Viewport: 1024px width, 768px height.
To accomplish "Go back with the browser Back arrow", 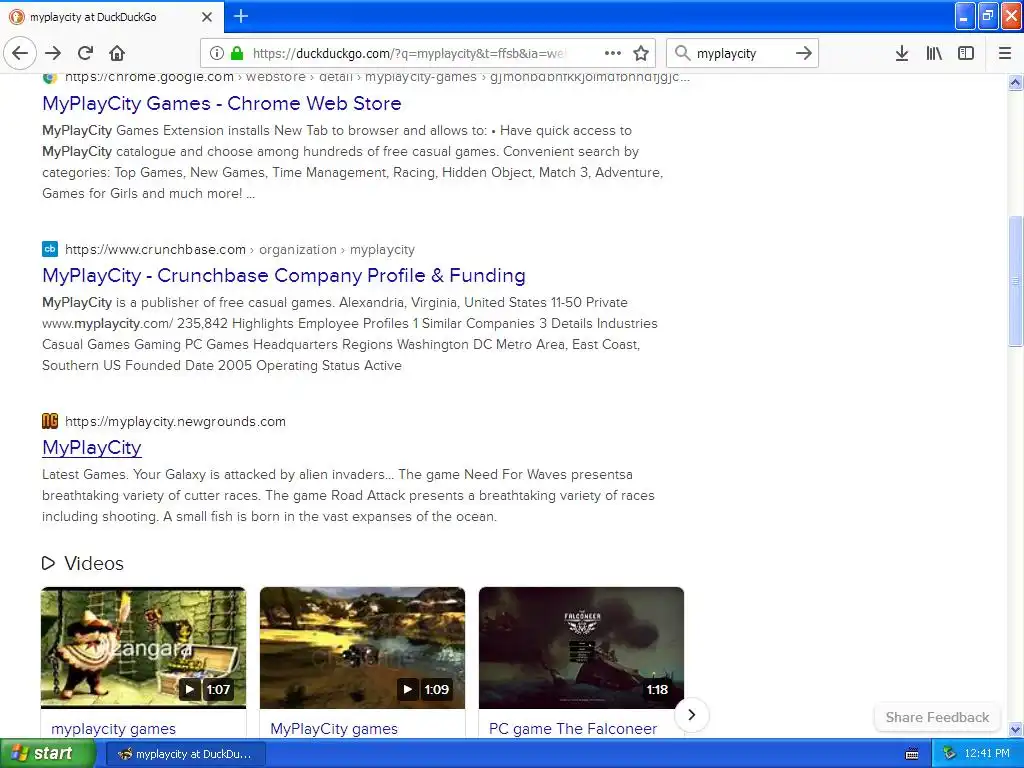I will coord(20,53).
